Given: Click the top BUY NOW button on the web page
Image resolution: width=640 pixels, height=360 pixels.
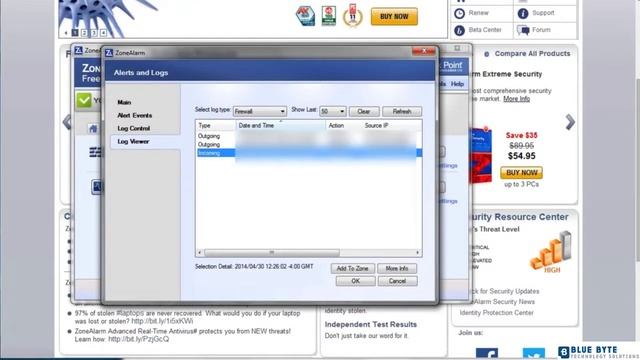Looking at the screenshot, I should coord(394,17).
